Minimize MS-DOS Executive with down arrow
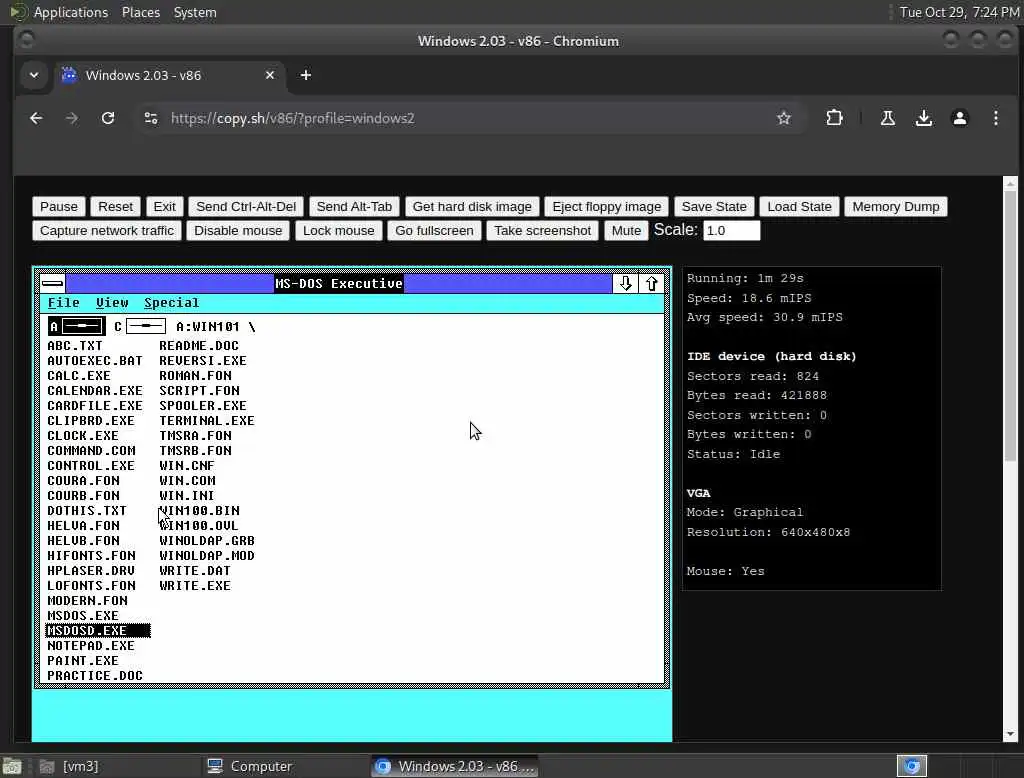The height and width of the screenshot is (778, 1024). tap(625, 283)
